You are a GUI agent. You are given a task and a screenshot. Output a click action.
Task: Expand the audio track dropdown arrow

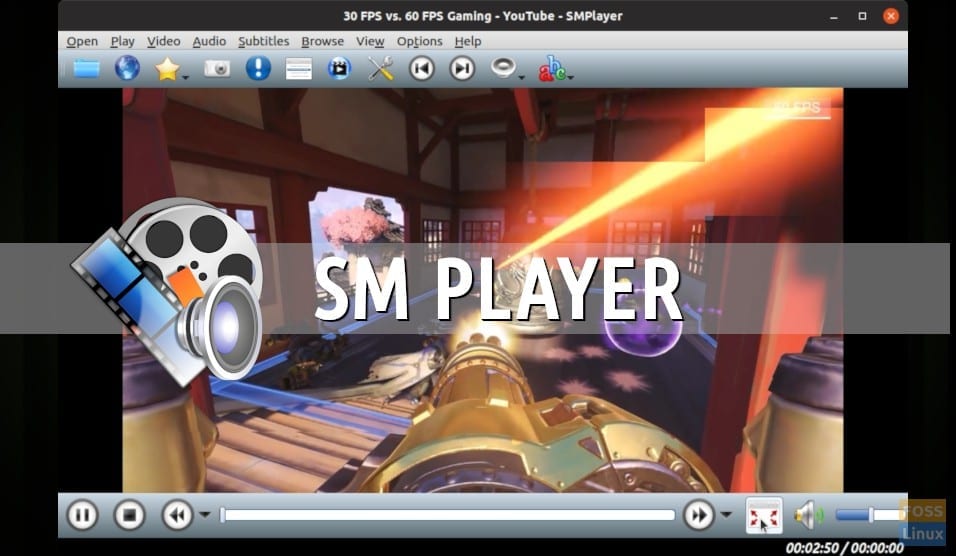(x=521, y=77)
